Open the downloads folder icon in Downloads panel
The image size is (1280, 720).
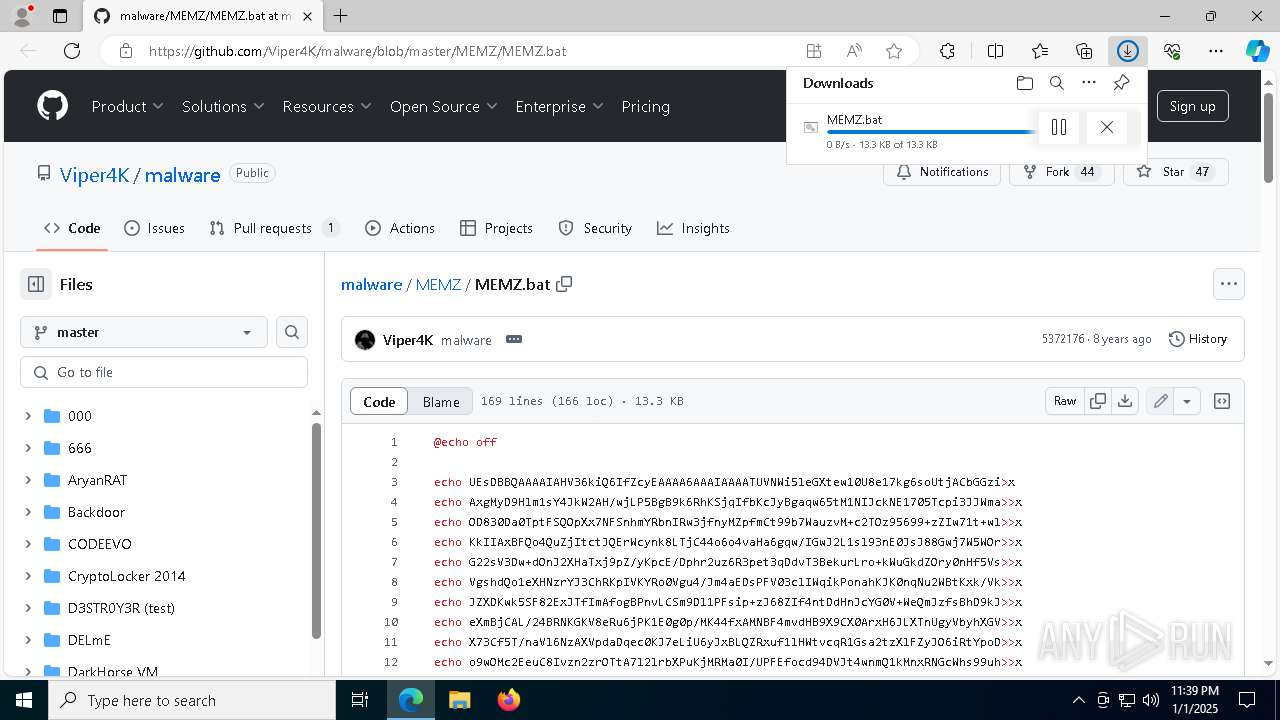1024,83
